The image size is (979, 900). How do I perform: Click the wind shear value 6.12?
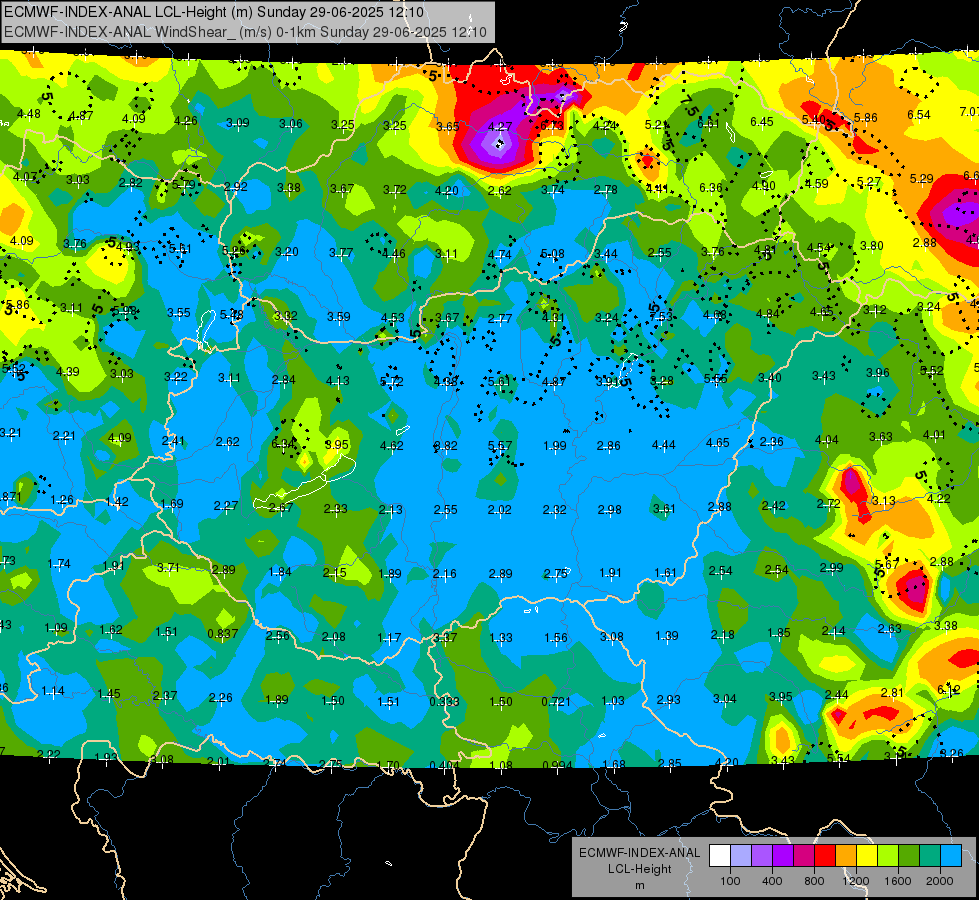pyautogui.click(x=948, y=690)
